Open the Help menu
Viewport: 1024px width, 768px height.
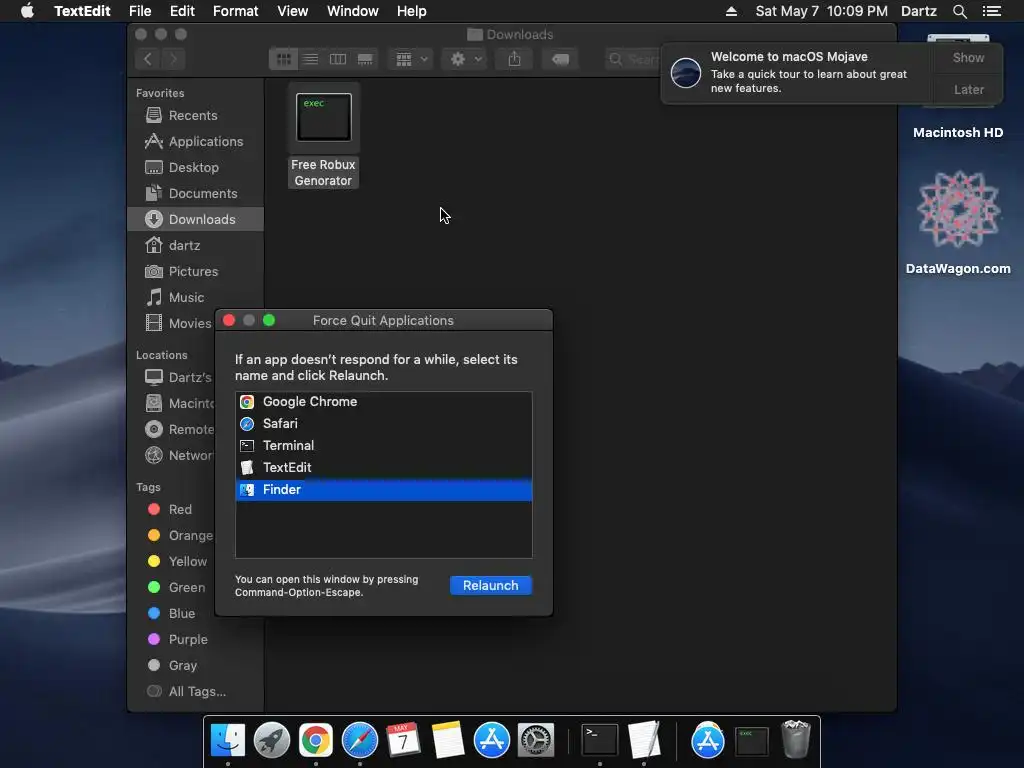click(x=411, y=11)
